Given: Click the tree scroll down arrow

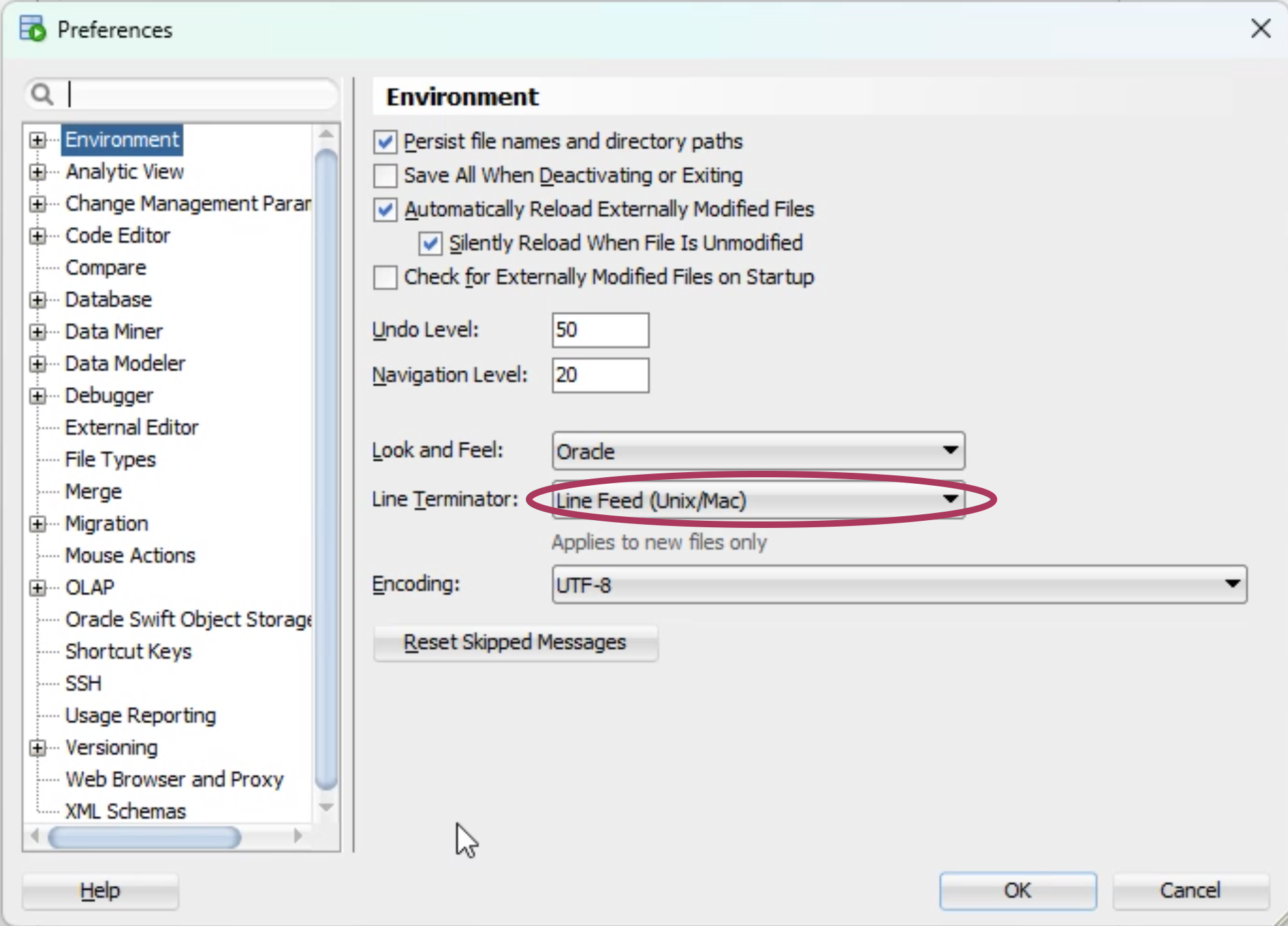Looking at the screenshot, I should tap(326, 807).
